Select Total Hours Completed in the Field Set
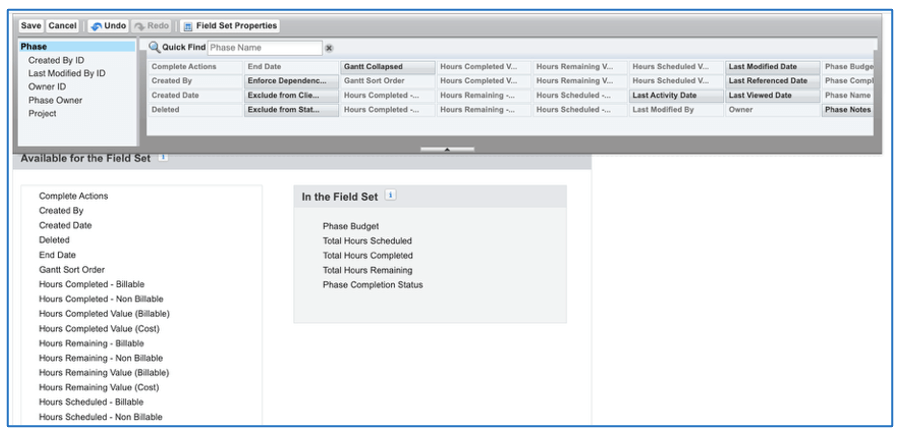The image size is (900, 436). 367,255
